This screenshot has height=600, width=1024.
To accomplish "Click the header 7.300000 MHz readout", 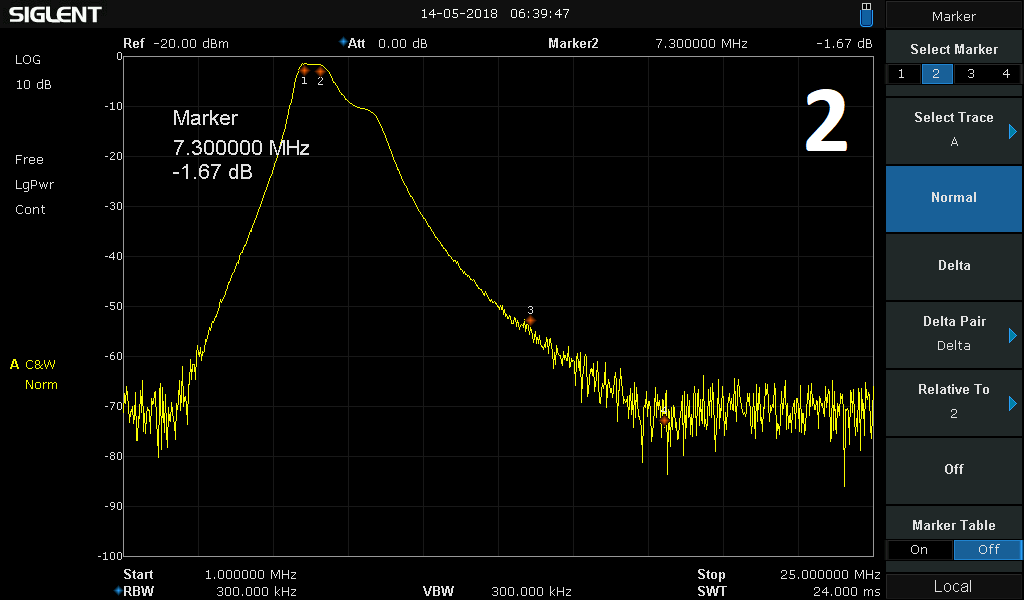I will coord(701,44).
